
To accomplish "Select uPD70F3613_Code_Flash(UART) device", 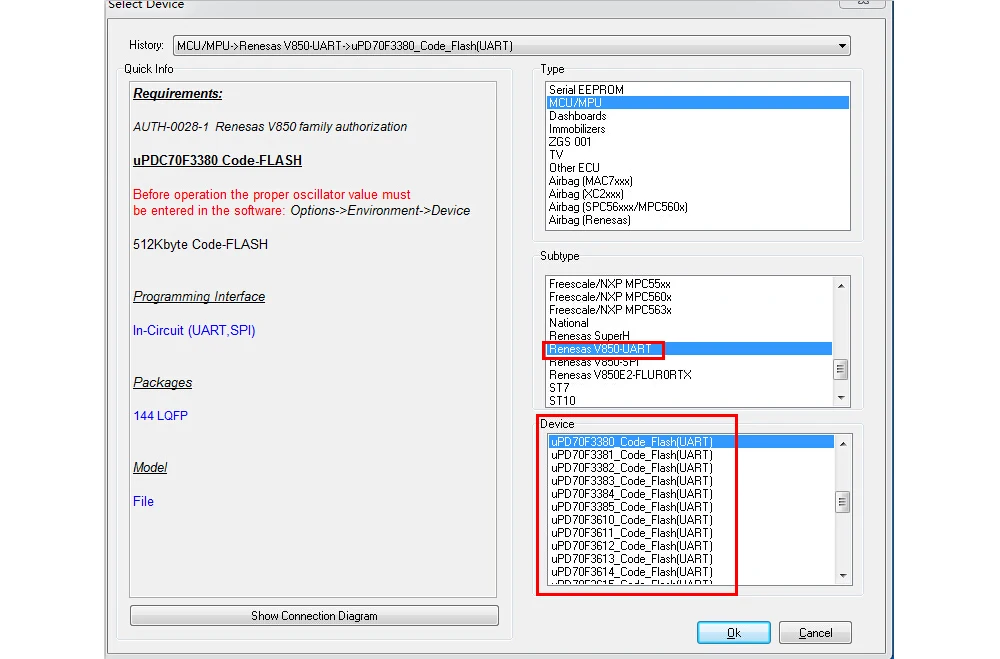I will tap(691, 559).
